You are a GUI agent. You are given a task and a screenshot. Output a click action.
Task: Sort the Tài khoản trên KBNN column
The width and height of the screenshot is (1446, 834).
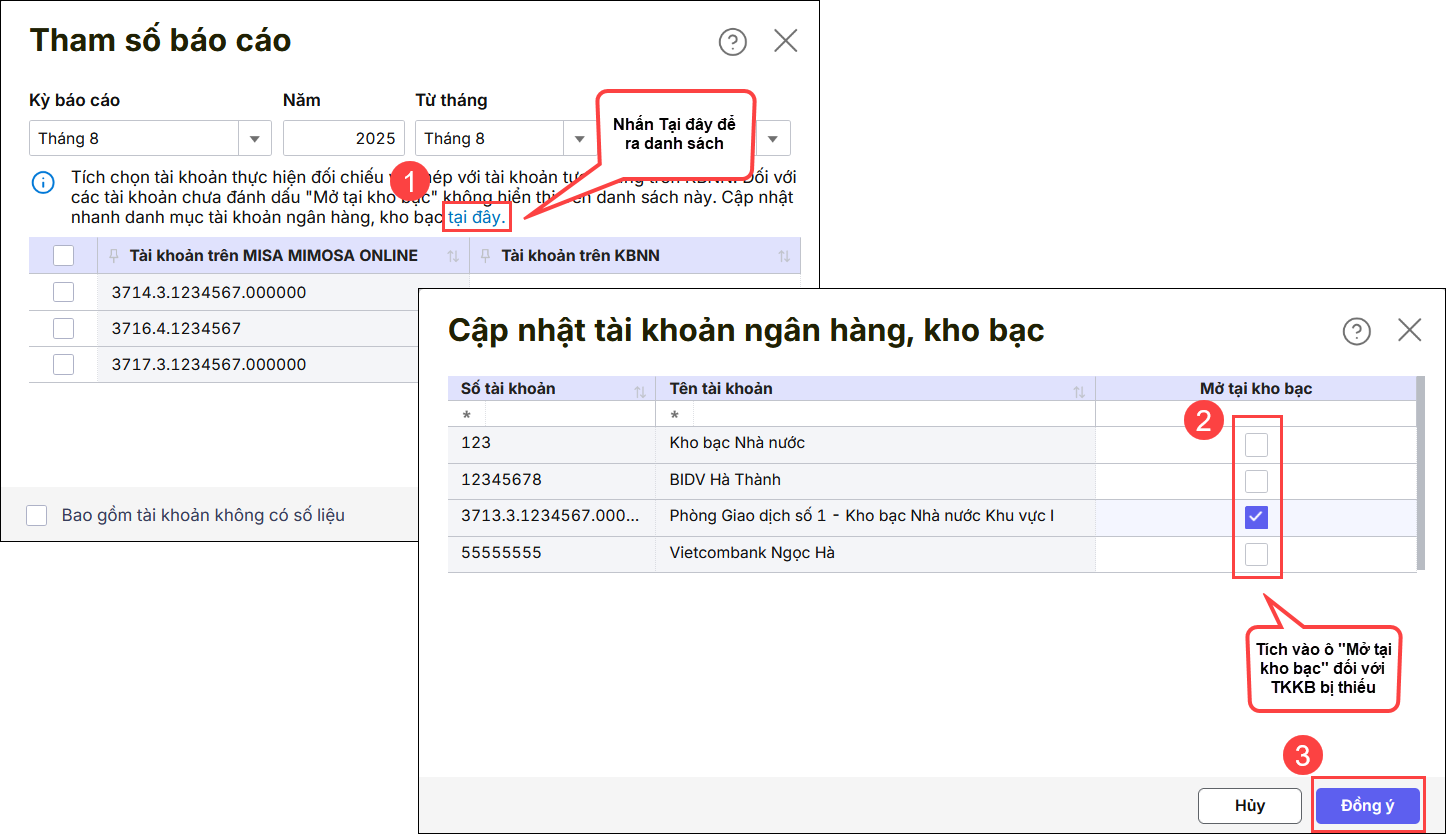(x=784, y=256)
